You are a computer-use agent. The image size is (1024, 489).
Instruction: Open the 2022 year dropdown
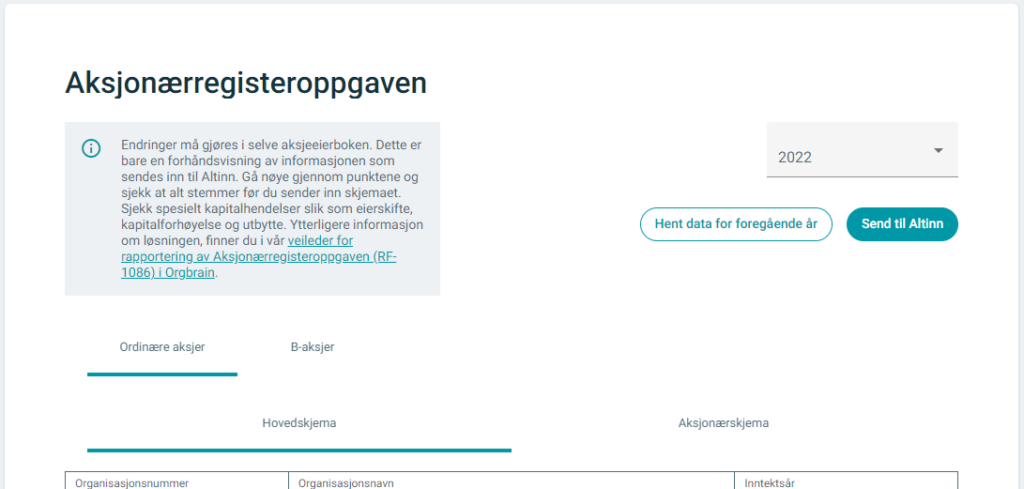(862, 150)
